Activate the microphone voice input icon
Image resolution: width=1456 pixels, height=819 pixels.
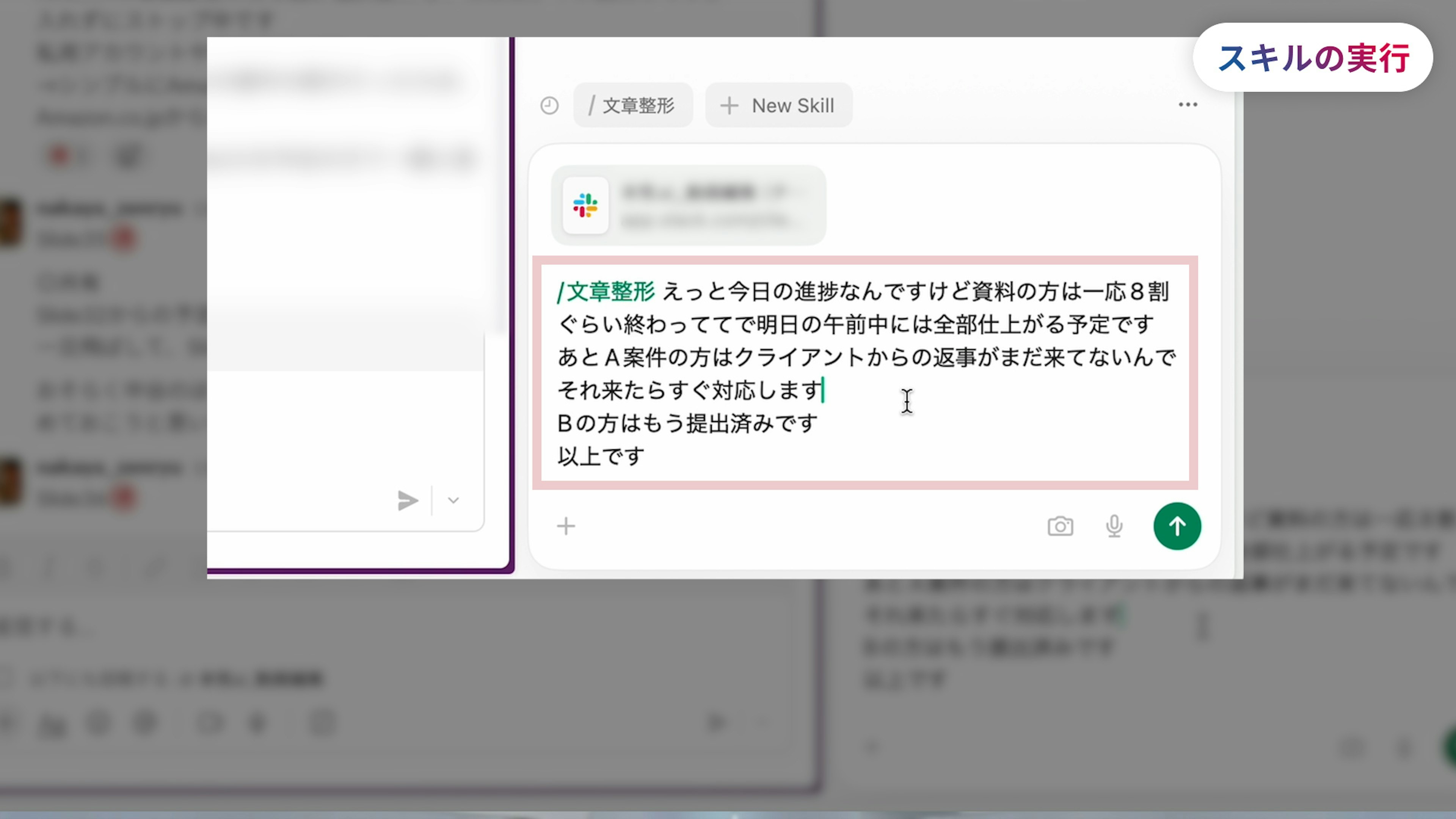coord(1114,526)
